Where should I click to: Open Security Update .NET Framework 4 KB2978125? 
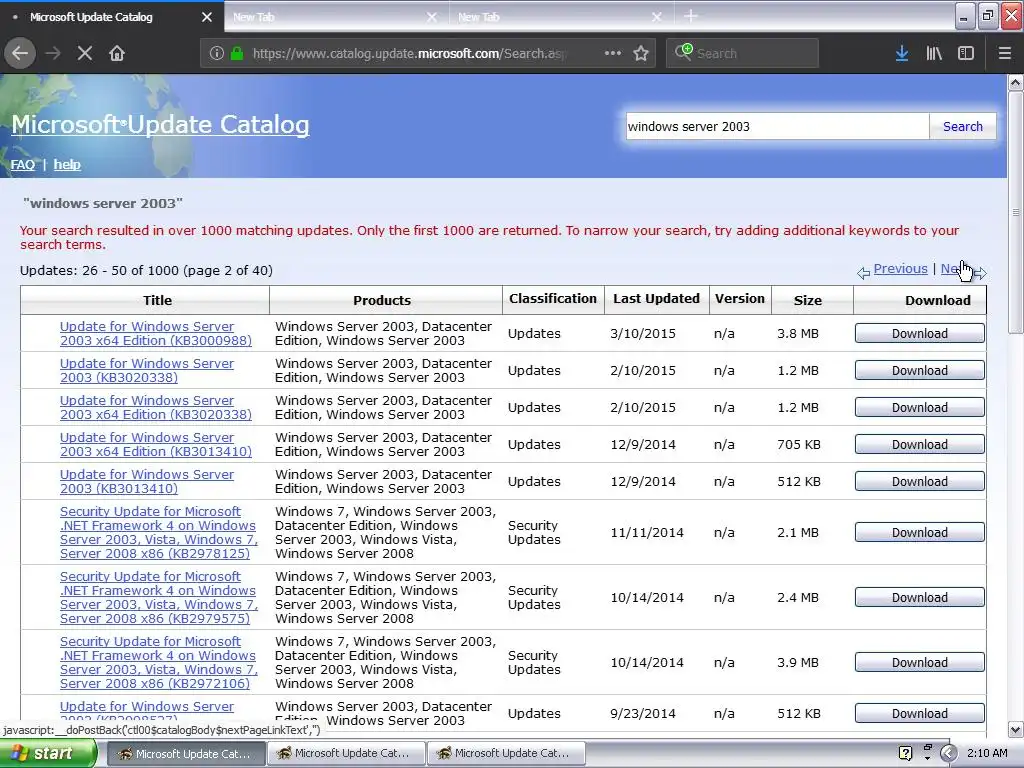[159, 533]
